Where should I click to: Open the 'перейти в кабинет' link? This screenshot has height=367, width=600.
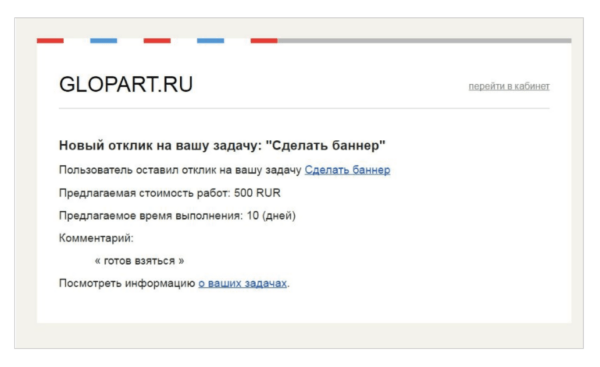click(x=509, y=86)
